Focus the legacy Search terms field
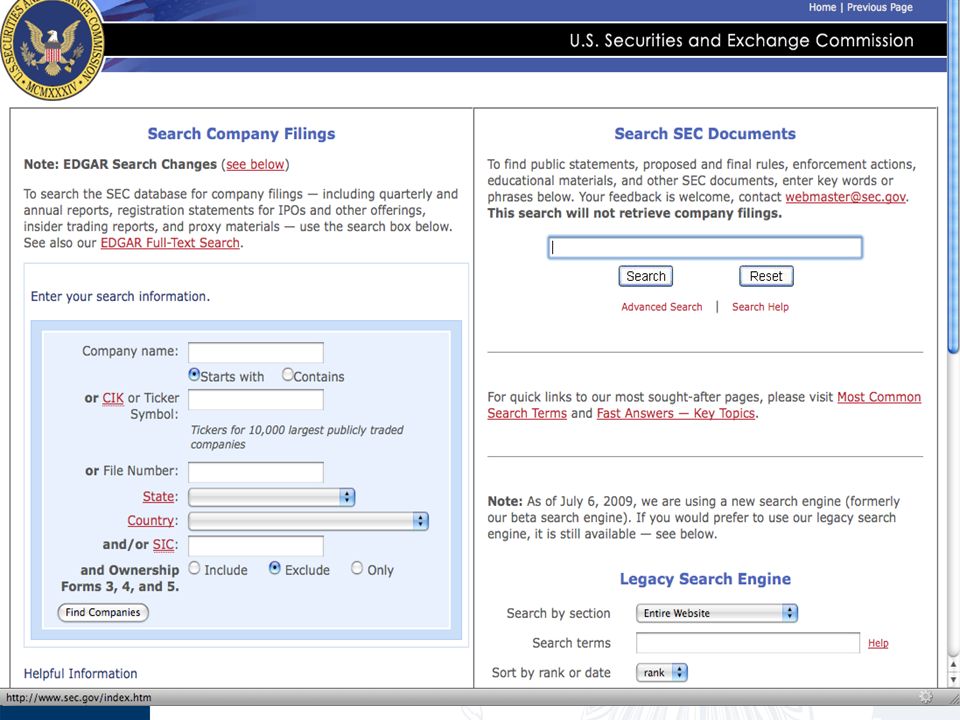The height and width of the screenshot is (720, 960). pyautogui.click(x=748, y=643)
